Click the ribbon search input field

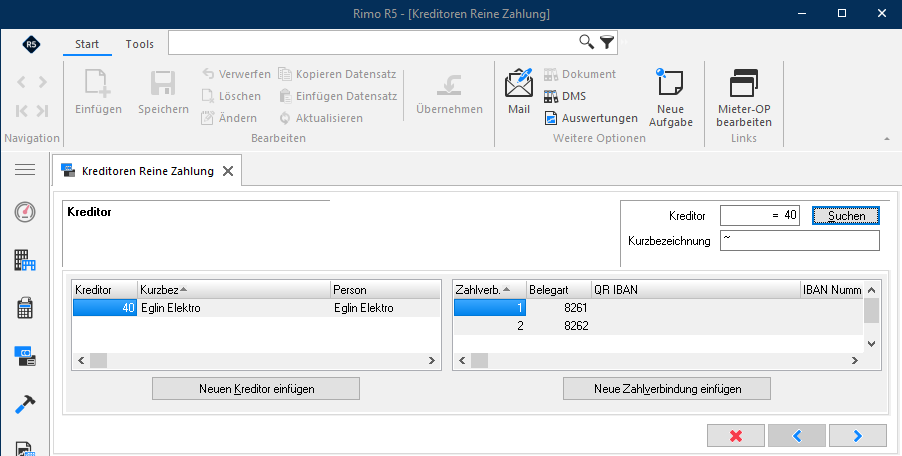point(374,43)
